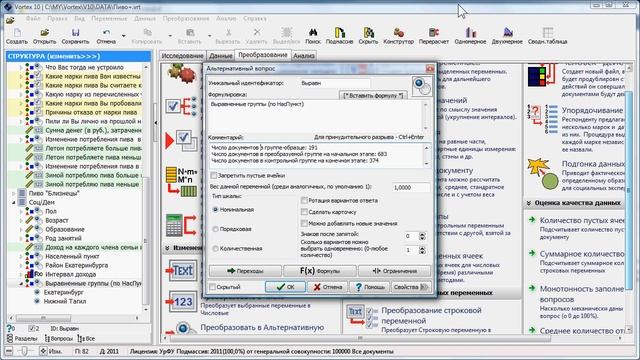Enable Ротация вариантов ответа checkbox
Screen dimensions: 640x360
click(304, 200)
